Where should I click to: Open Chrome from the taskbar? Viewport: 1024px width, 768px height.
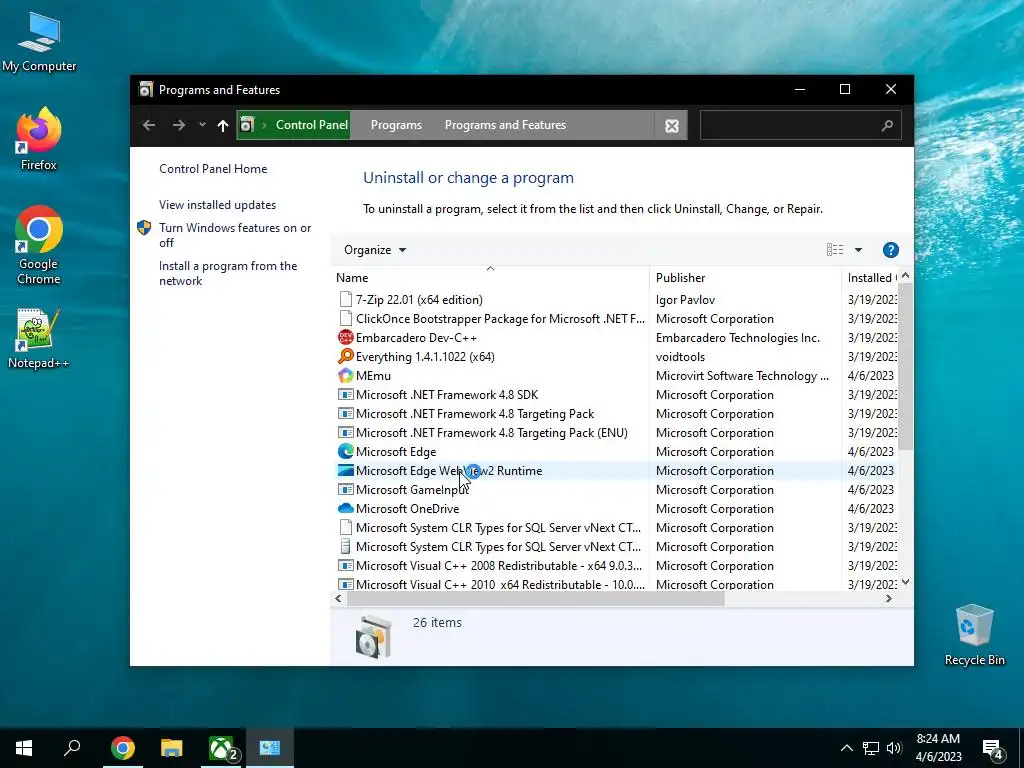123,748
